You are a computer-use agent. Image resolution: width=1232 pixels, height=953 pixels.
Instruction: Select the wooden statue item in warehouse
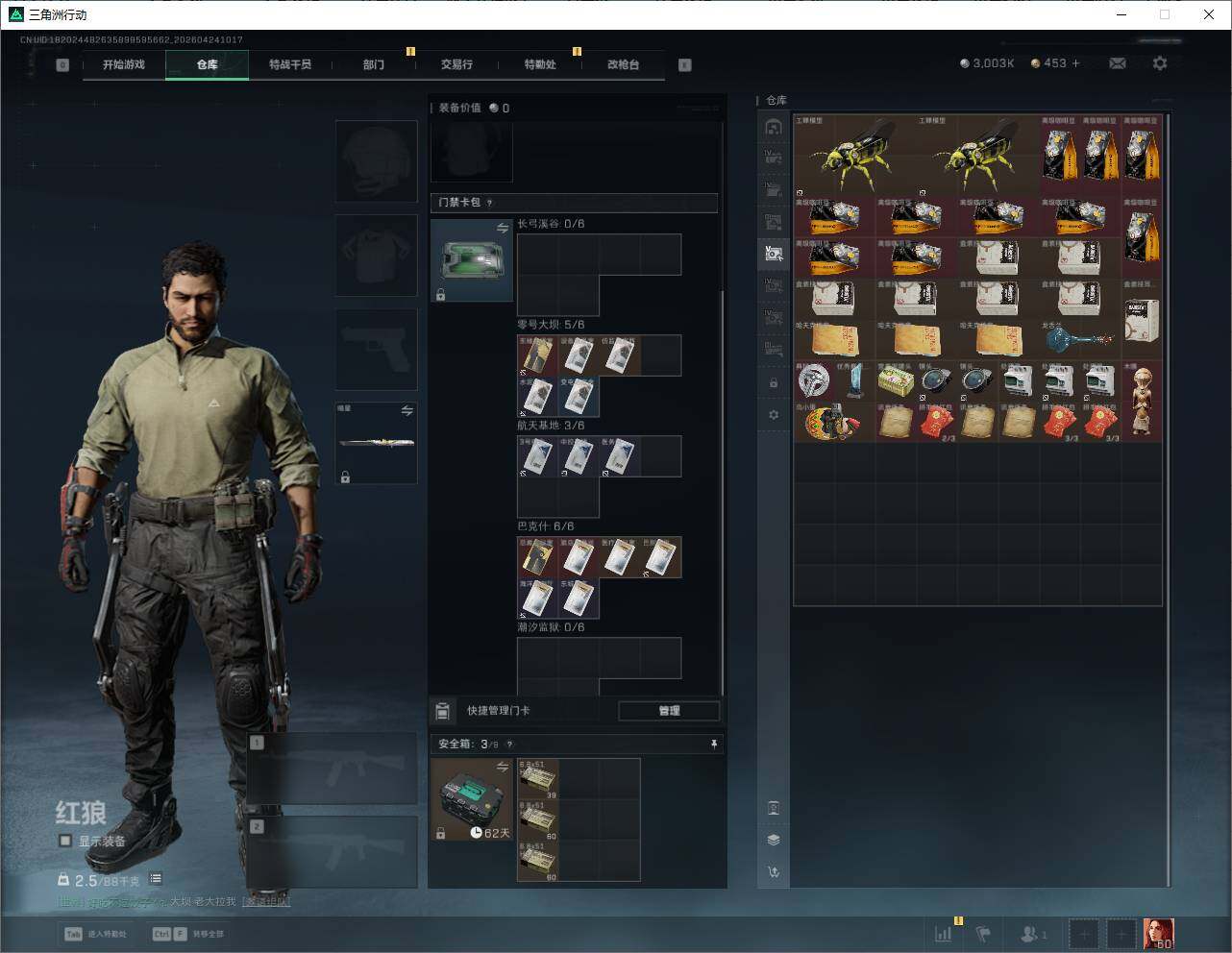pos(1142,402)
